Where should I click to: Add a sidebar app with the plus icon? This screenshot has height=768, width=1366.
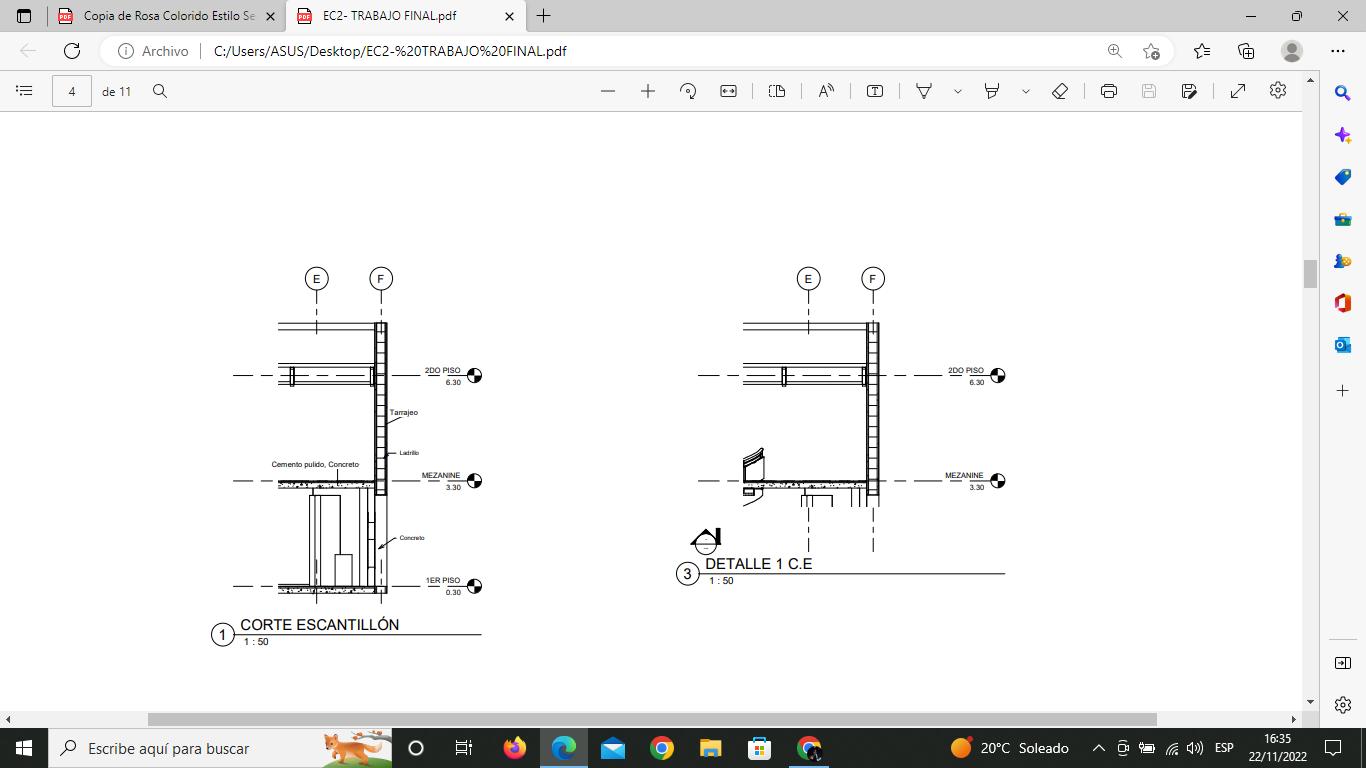pyautogui.click(x=1343, y=389)
